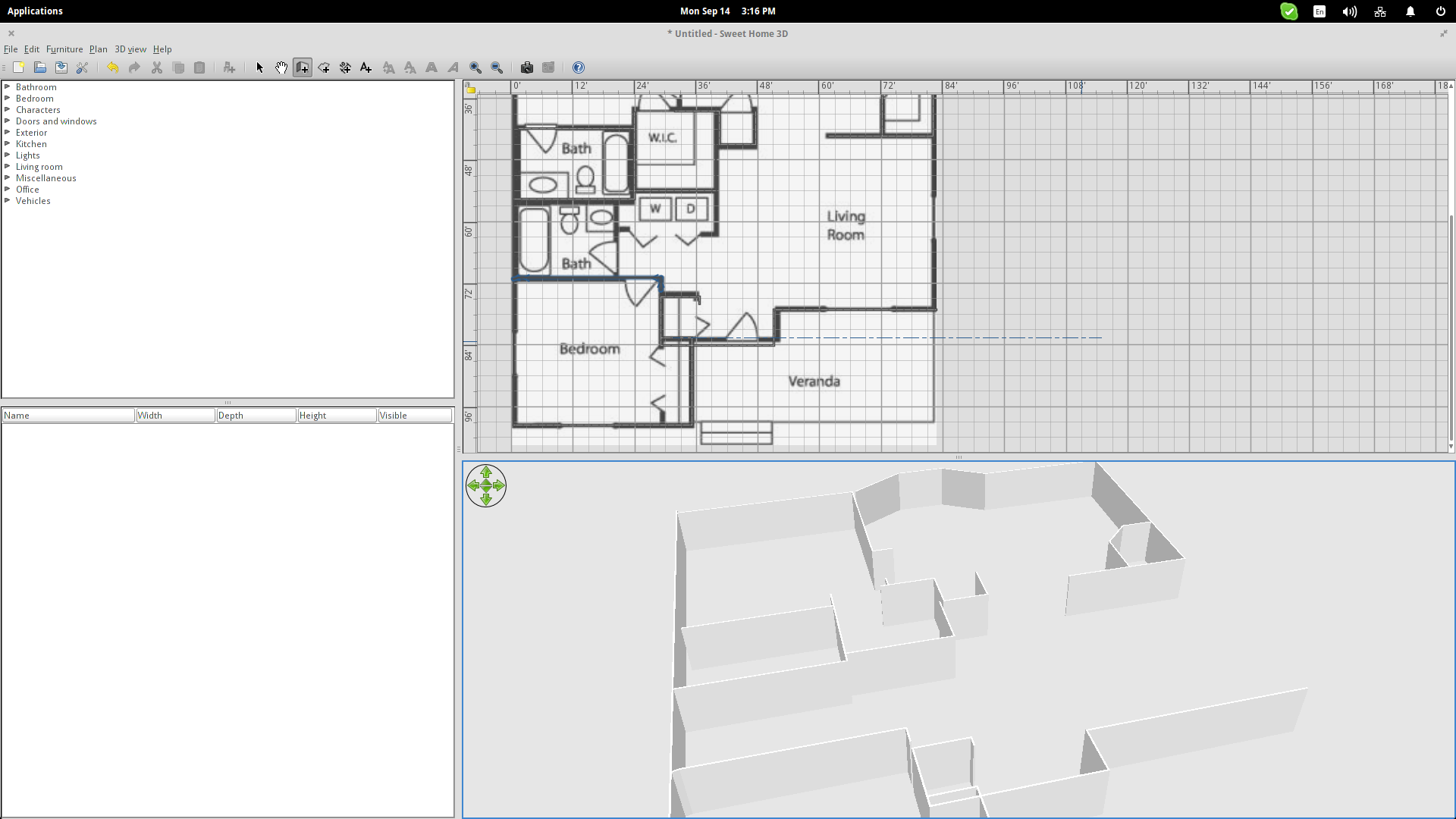The image size is (1456, 819).
Task: Sort furniture list by Depth column
Action: pyautogui.click(x=256, y=416)
